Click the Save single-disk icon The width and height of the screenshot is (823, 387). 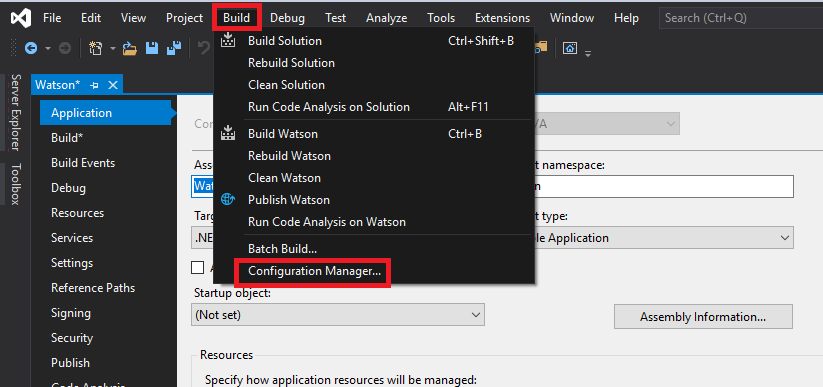[x=152, y=49]
